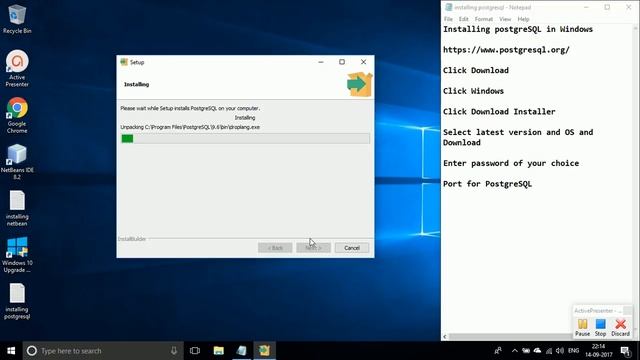Open Notepad Edit menu
This screenshot has height=360, width=640.
click(463, 19)
